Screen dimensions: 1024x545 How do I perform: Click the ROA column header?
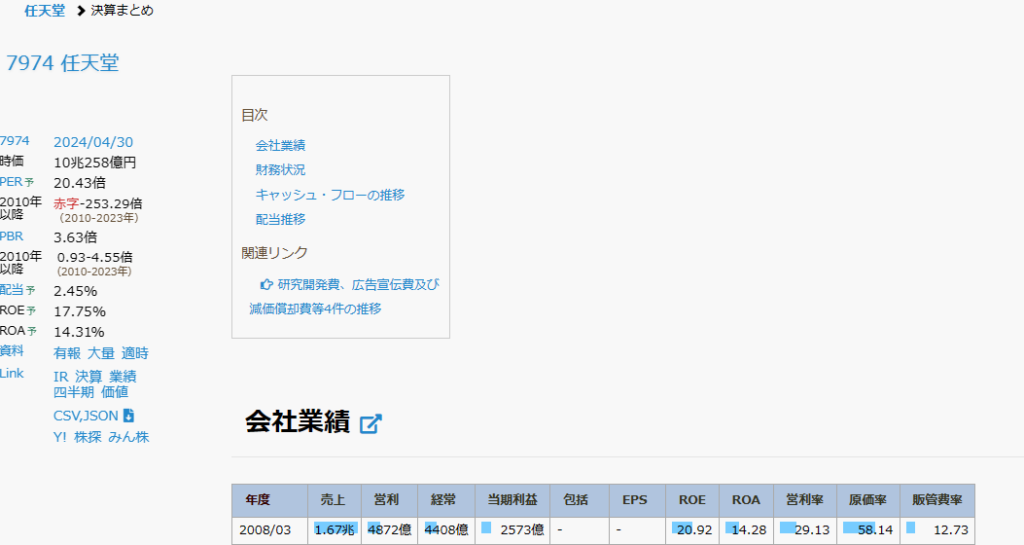746,500
